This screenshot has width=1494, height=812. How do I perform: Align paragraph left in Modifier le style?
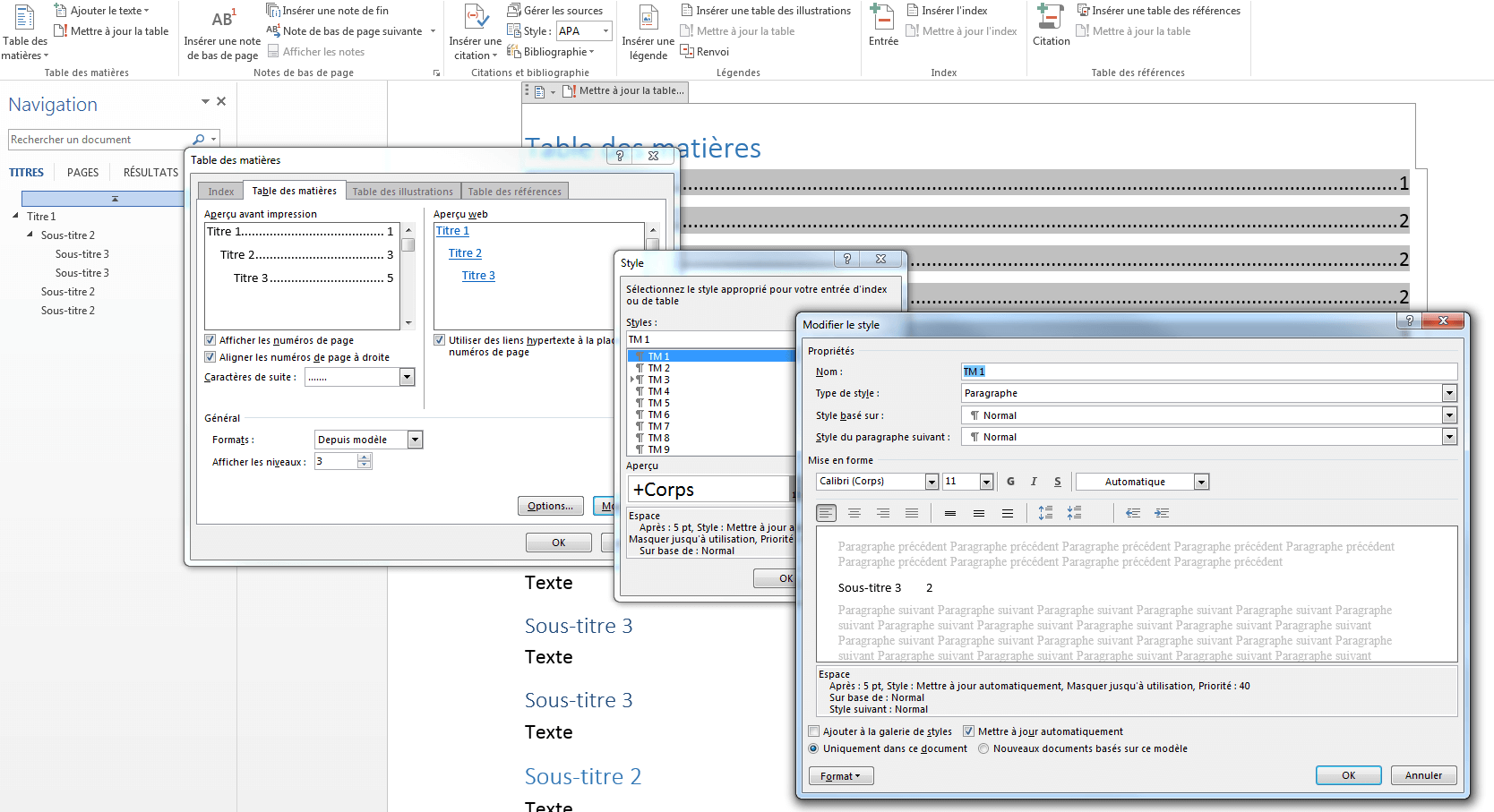[826, 513]
